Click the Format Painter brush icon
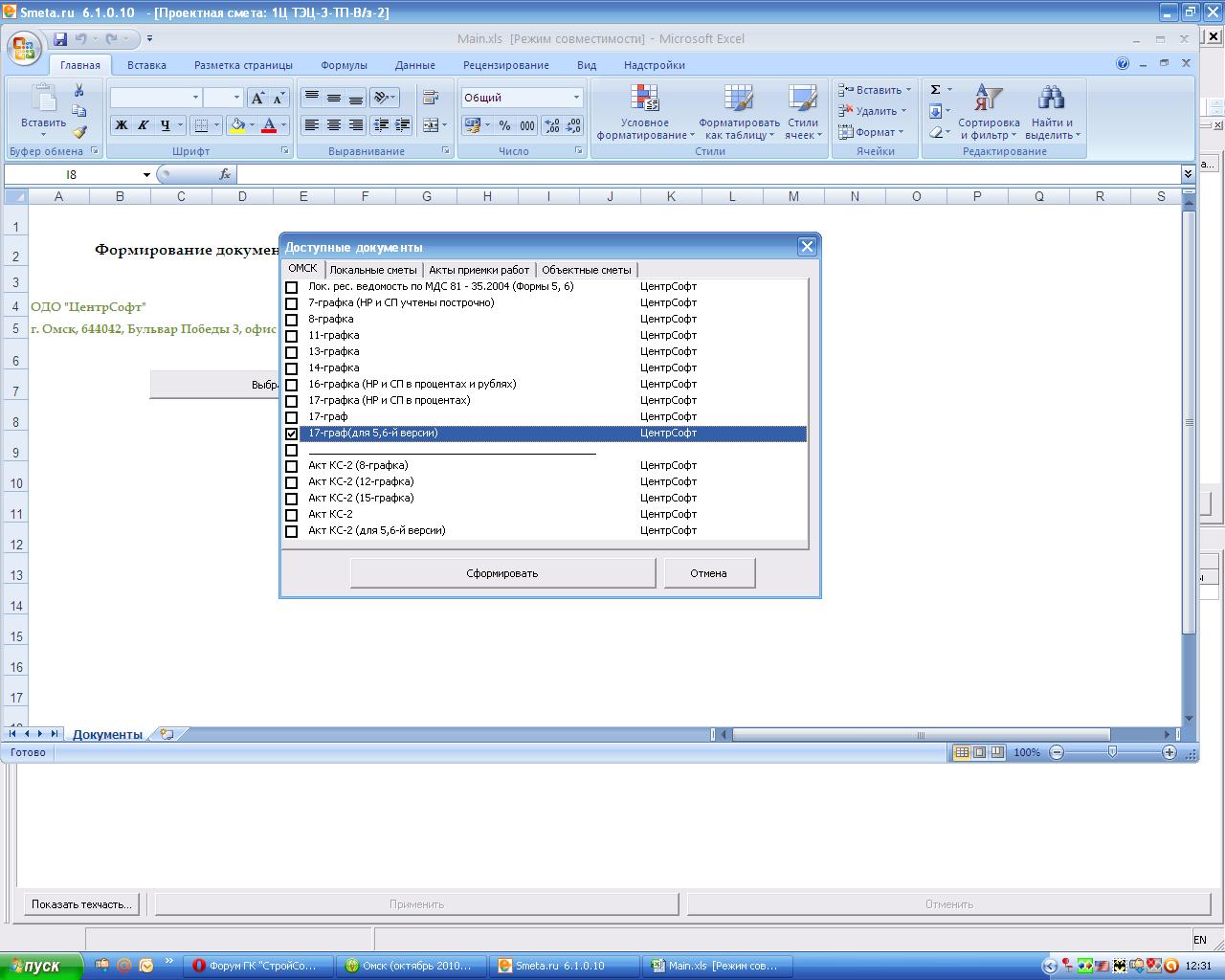 pos(79,132)
